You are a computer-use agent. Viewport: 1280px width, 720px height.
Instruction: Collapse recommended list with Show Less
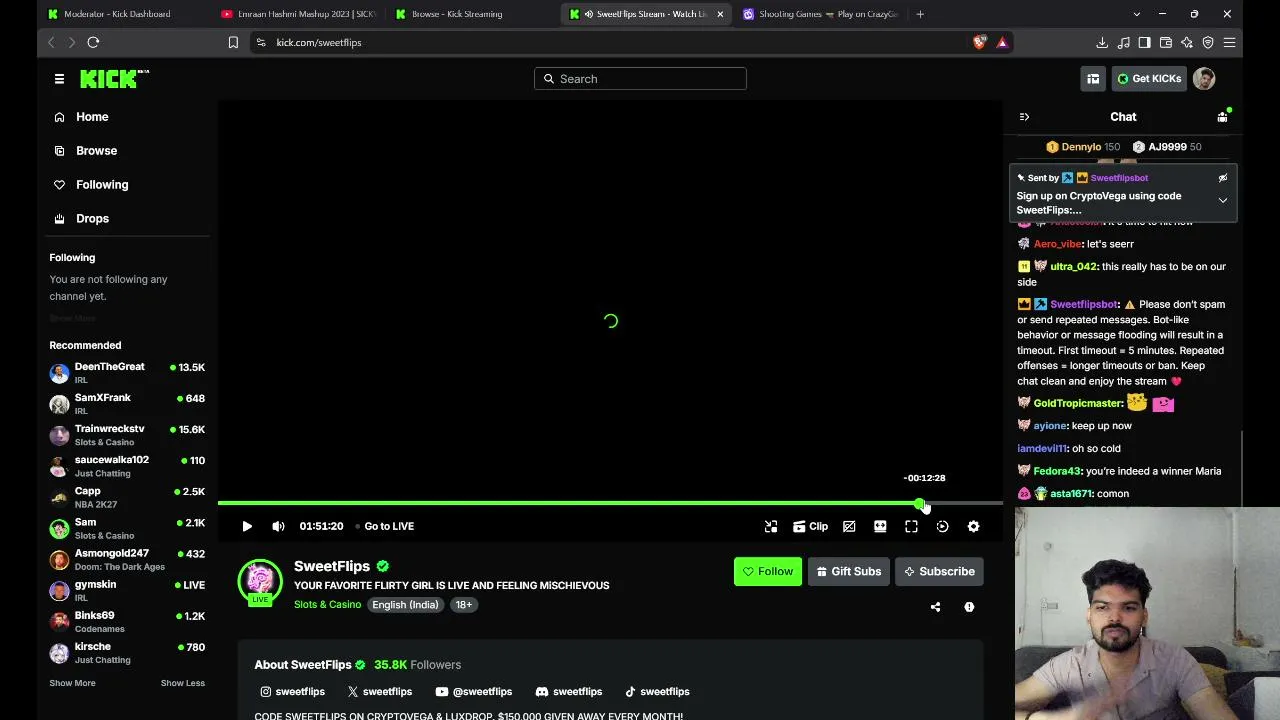(x=182, y=683)
